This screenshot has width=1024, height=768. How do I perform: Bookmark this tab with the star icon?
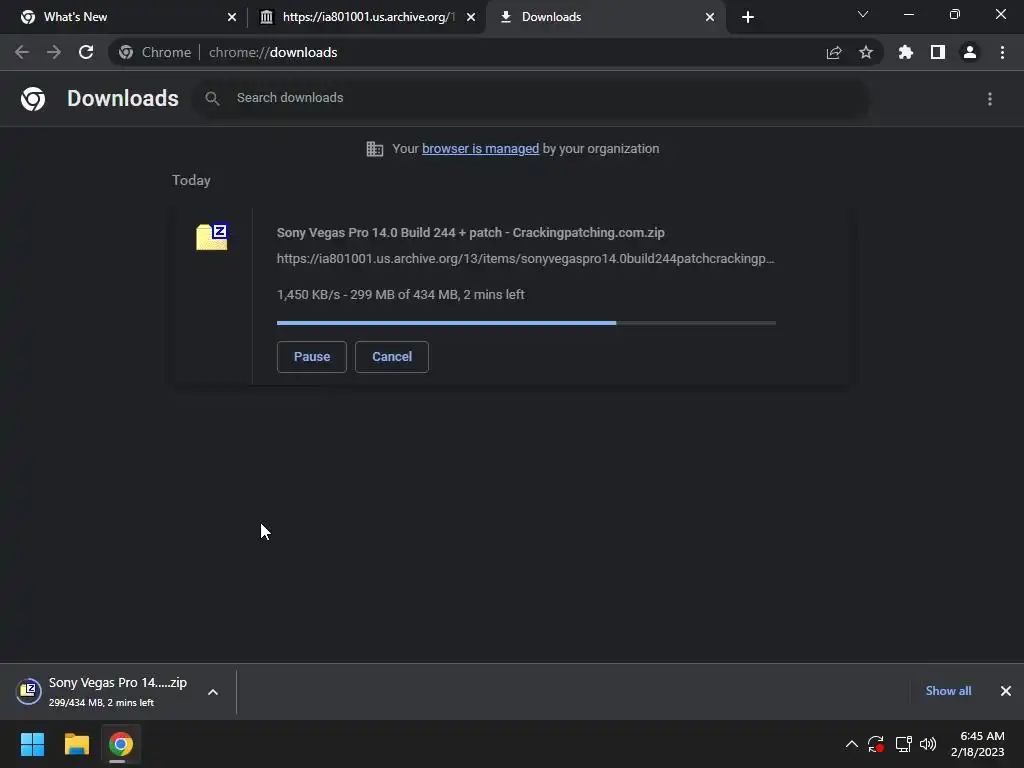pos(866,52)
